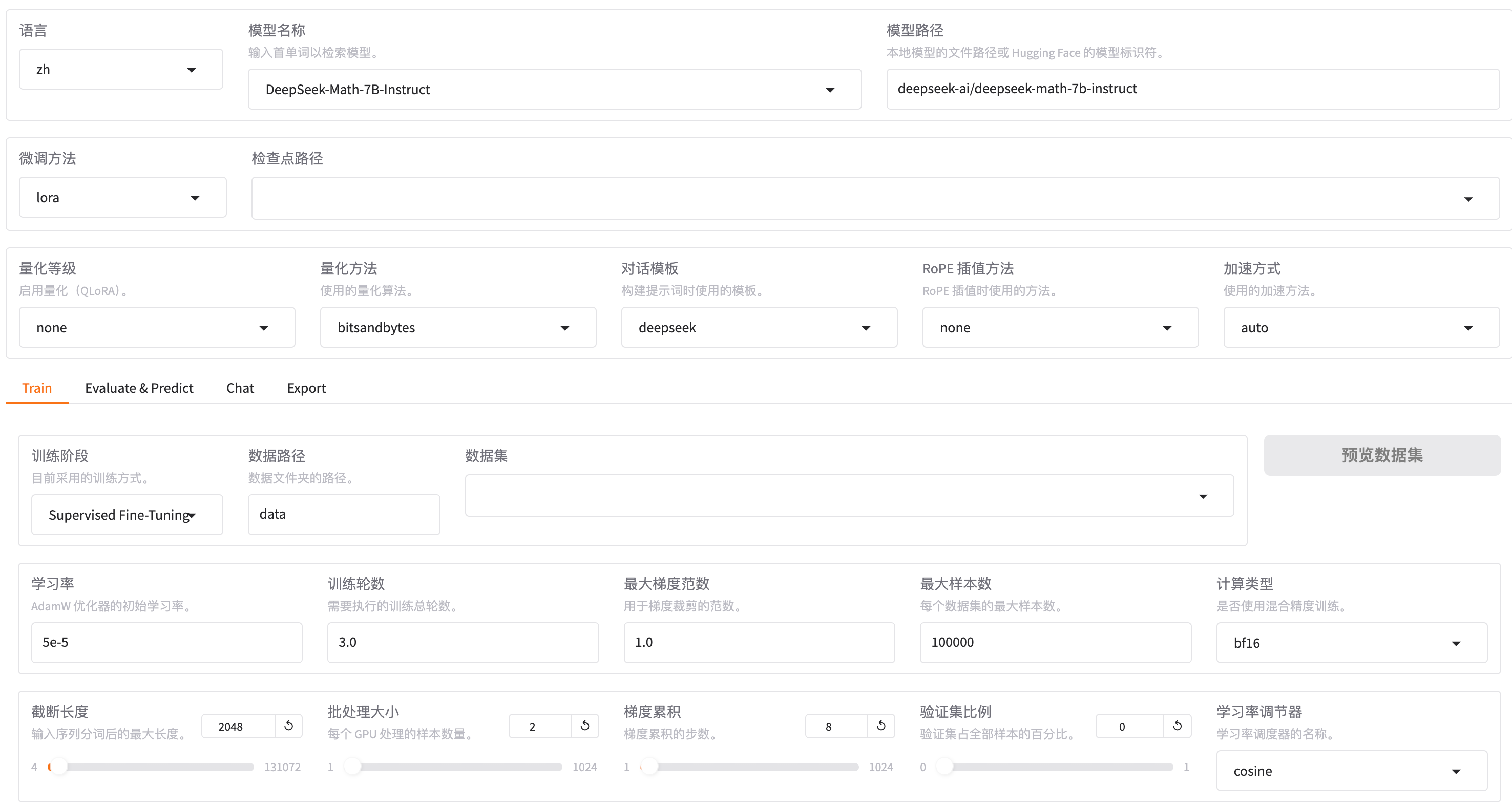Viewport: 1512px width, 807px height.
Task: Click the 预览数据集 button
Action: coord(1382,455)
